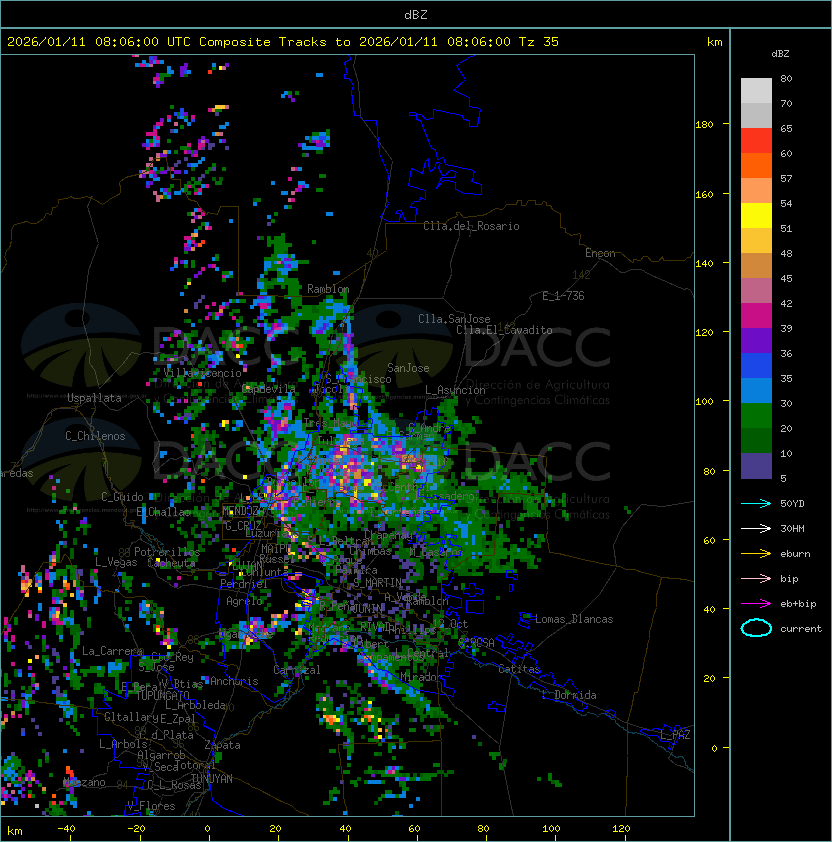Click the 0 km tick on right axis
This screenshot has height=842, width=832.
tap(714, 749)
